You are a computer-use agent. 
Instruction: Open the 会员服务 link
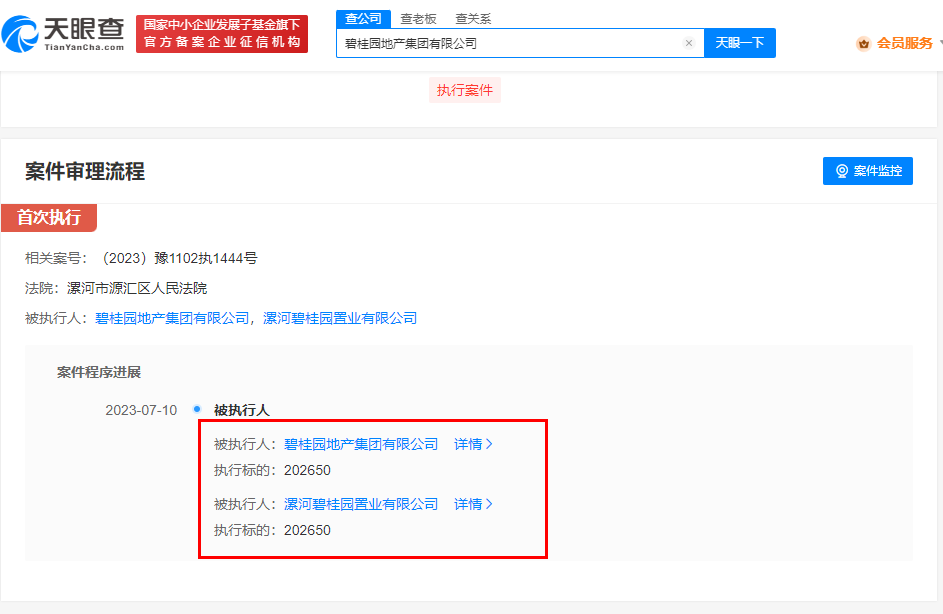tap(905, 43)
